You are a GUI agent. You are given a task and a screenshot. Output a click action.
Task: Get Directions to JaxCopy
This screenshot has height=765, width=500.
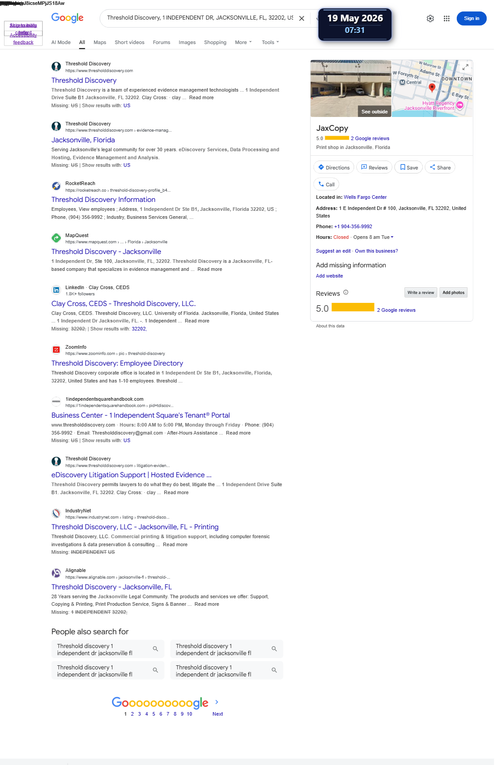coord(334,167)
